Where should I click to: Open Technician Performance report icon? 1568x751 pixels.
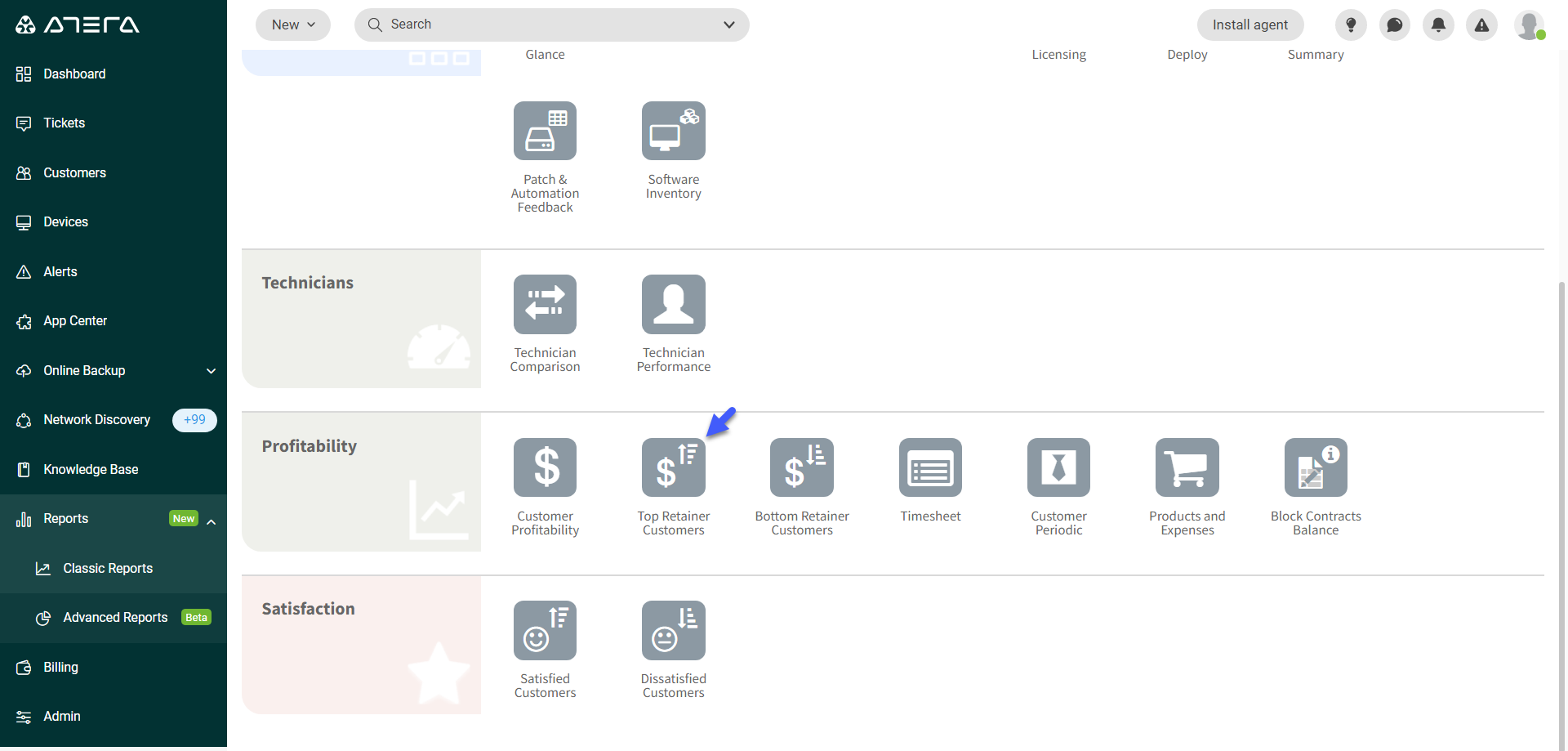pos(673,304)
